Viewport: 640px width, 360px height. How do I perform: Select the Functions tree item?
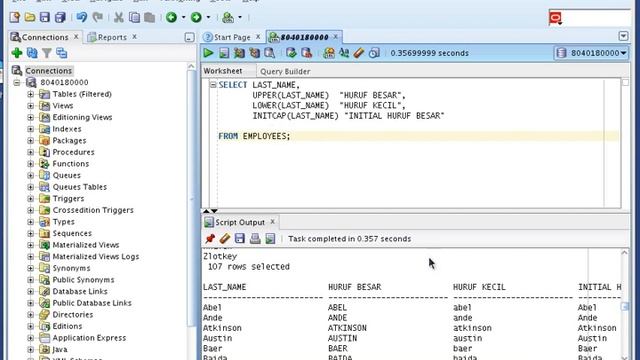click(71, 164)
